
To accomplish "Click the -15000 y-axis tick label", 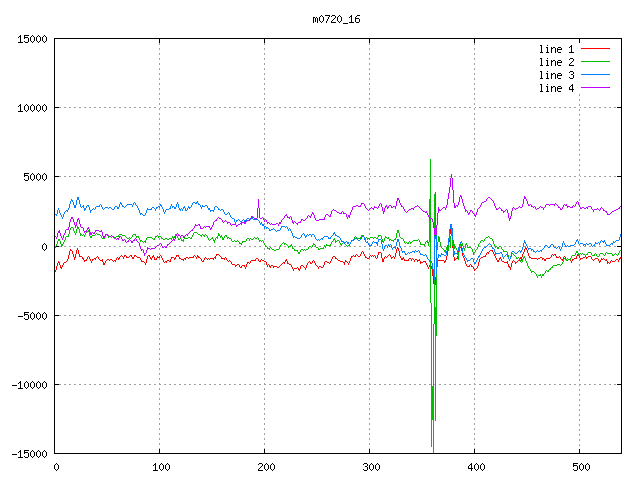I will point(27,454).
